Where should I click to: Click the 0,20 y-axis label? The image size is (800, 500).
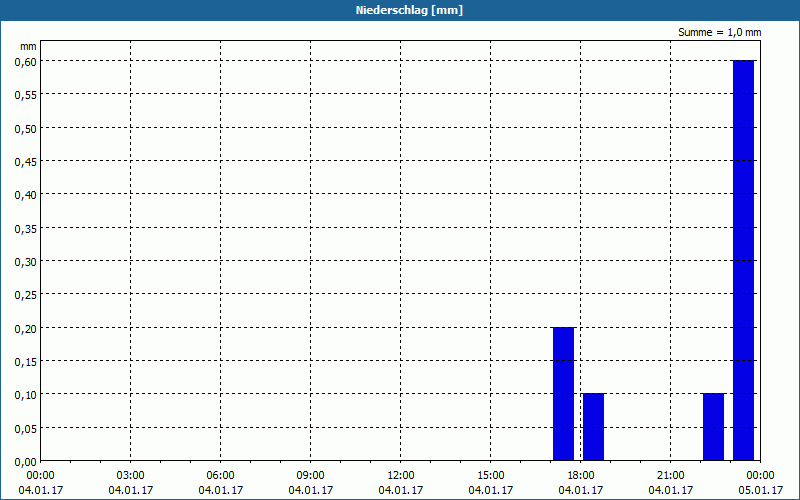(x=26, y=328)
